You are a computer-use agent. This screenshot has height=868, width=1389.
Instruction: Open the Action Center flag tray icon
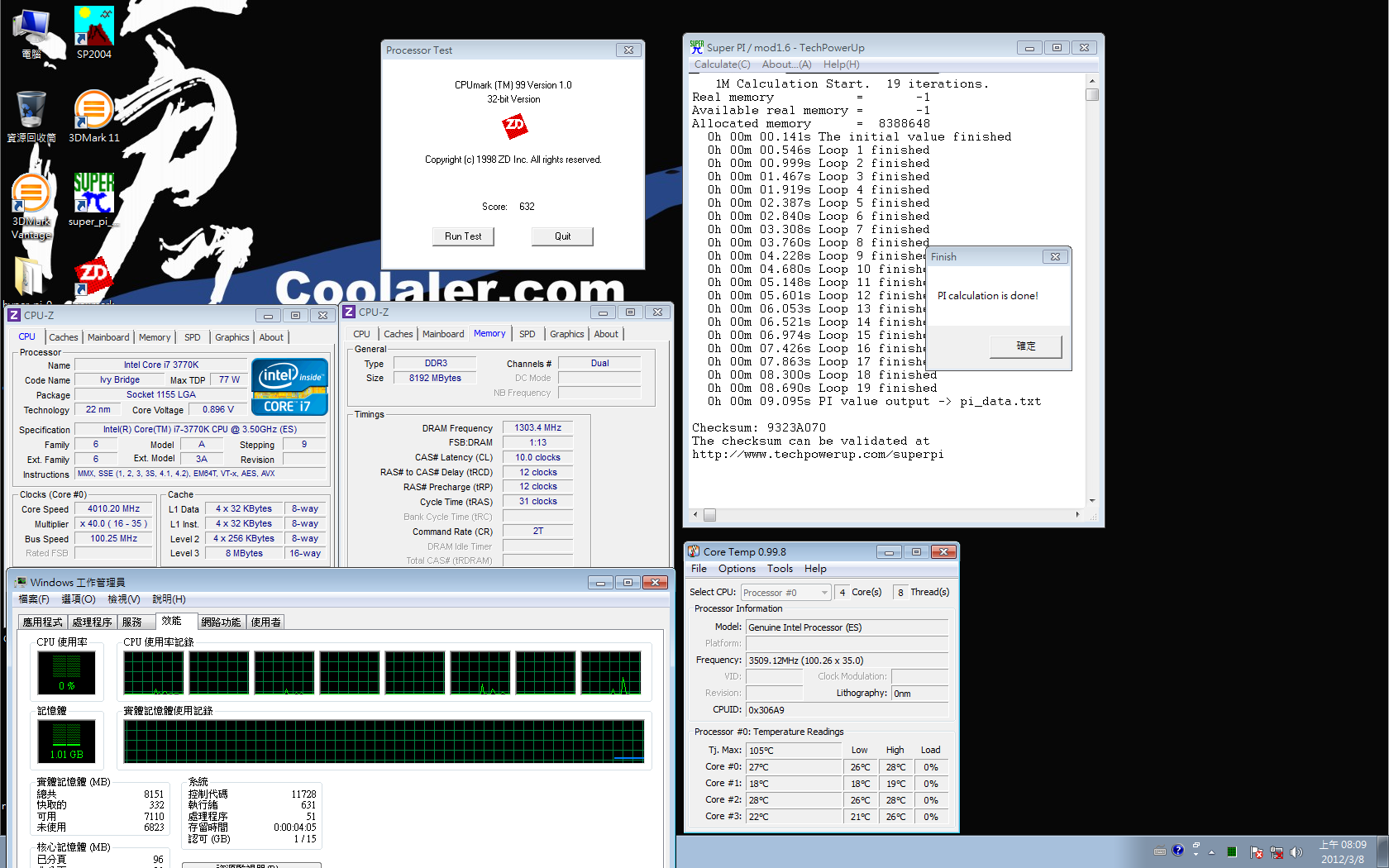coord(1257,851)
